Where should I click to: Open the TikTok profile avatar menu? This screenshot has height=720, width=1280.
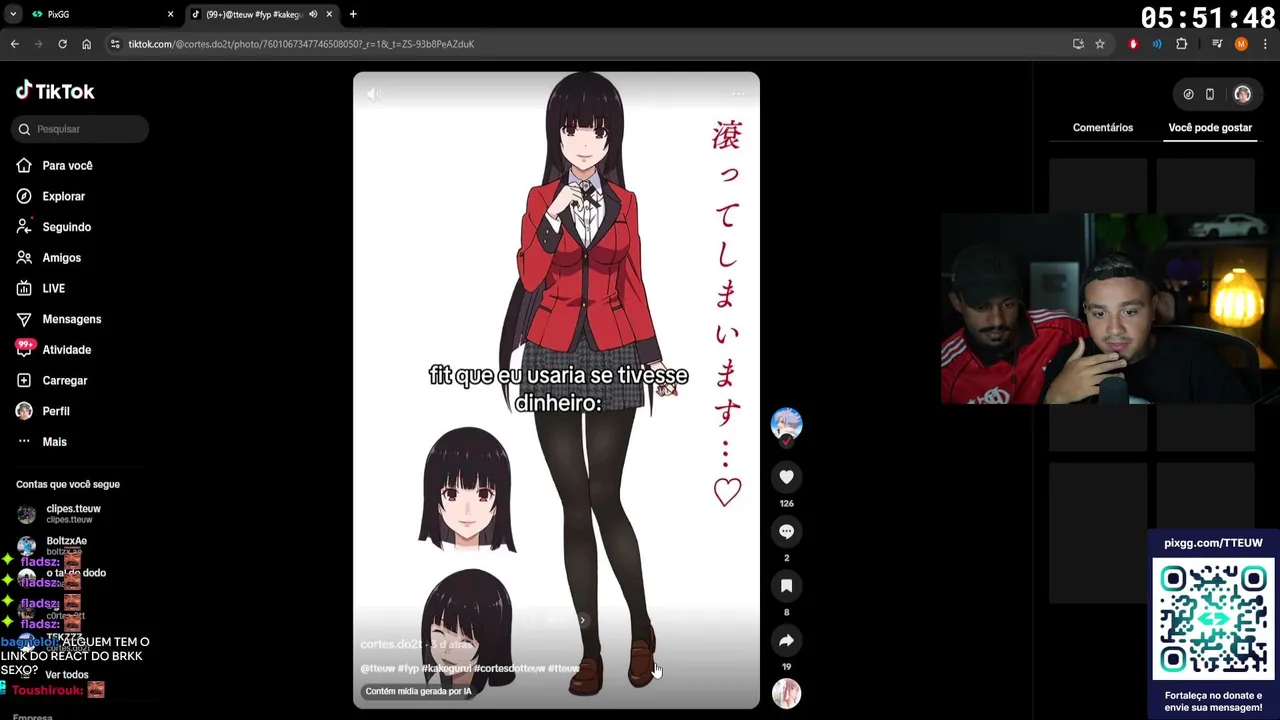(x=1242, y=94)
